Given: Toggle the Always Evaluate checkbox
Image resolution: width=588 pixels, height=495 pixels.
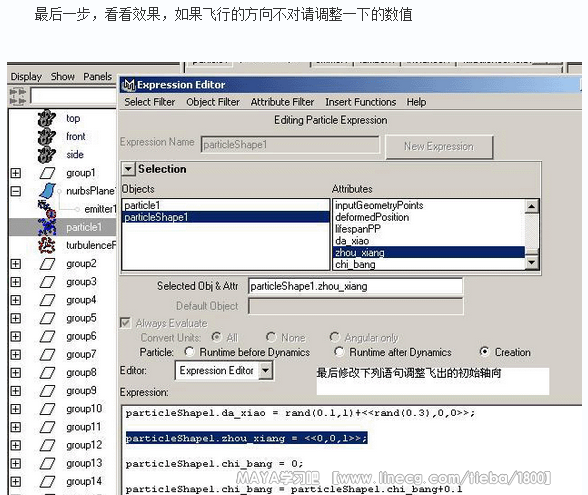Looking at the screenshot, I should [125, 323].
